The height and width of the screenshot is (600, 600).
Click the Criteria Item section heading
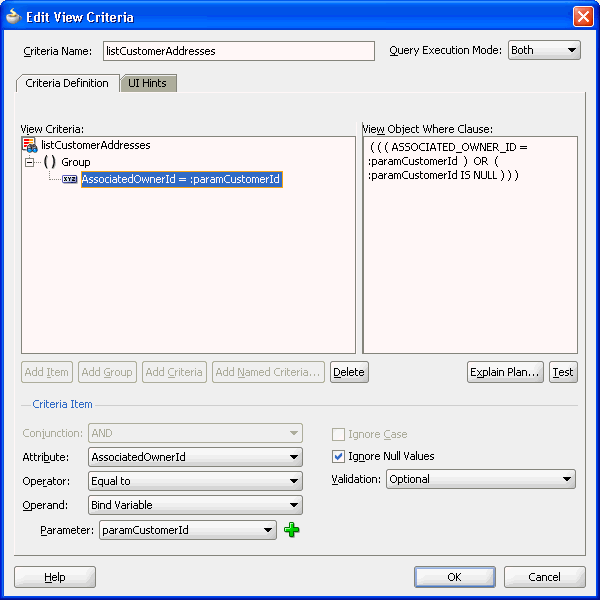(x=62, y=404)
